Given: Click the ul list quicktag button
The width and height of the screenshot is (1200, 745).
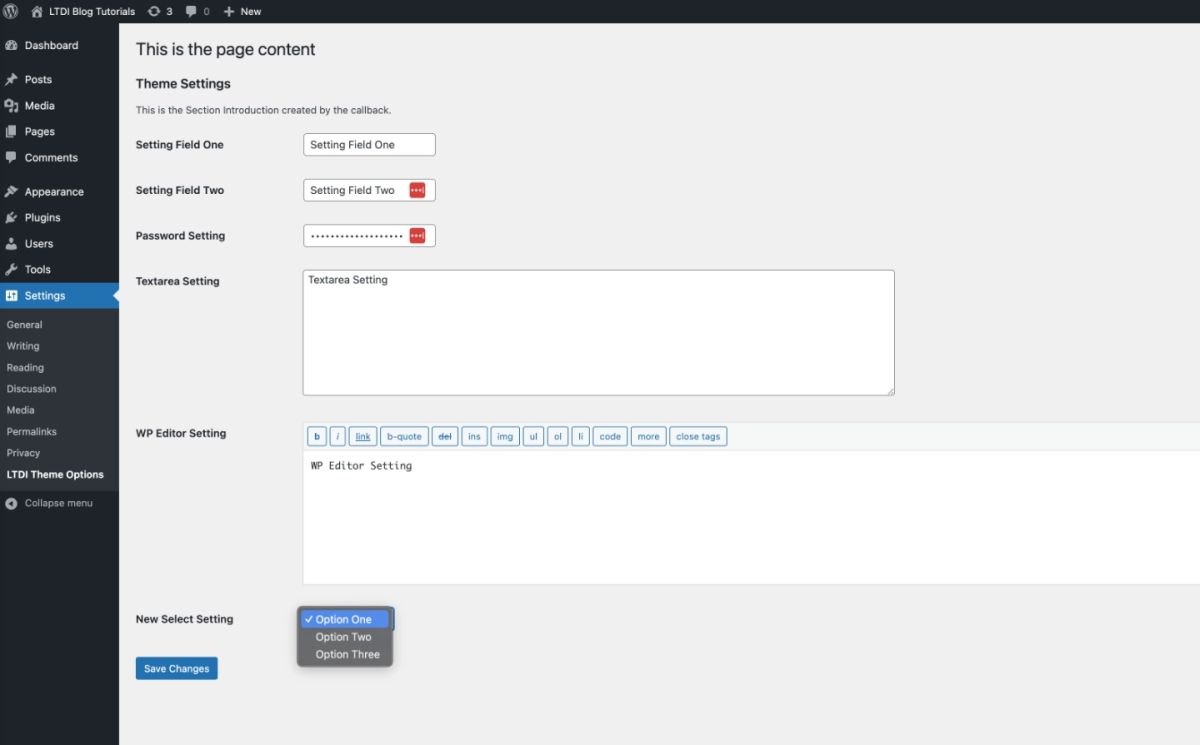Looking at the screenshot, I should coord(534,436).
